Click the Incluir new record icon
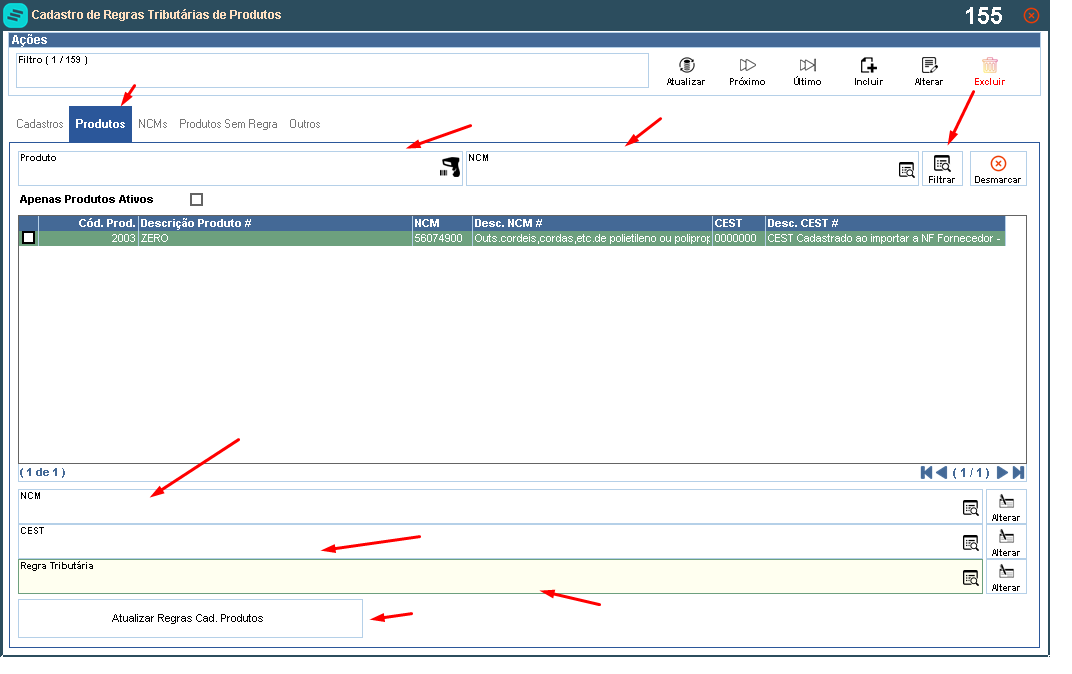Screen dimensions: 1072x674 pyautogui.click(x=868, y=65)
